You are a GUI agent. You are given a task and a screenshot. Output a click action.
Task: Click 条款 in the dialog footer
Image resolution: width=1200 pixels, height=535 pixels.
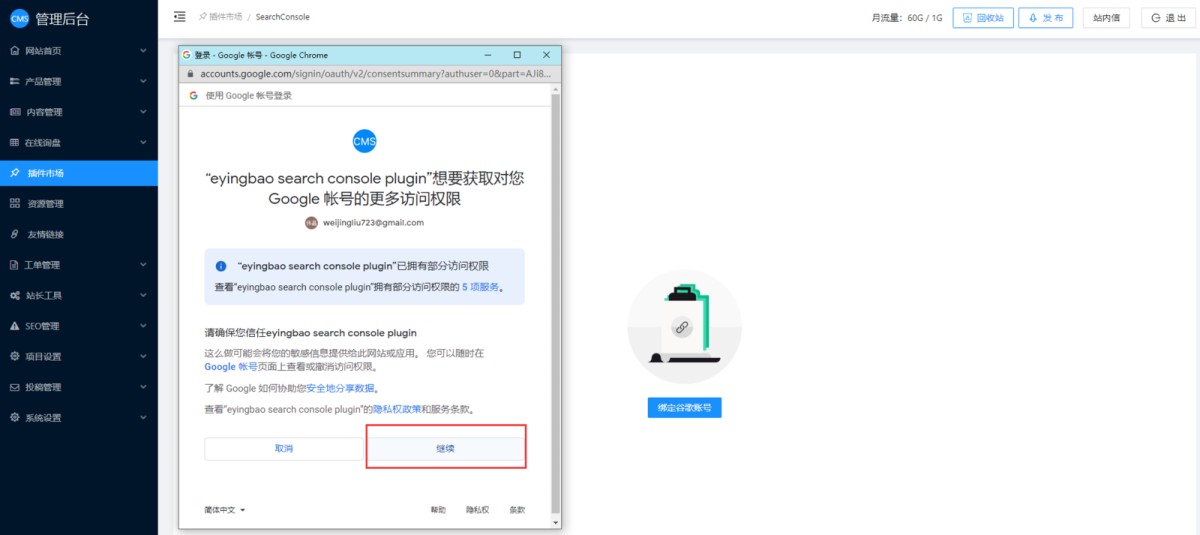tap(517, 510)
